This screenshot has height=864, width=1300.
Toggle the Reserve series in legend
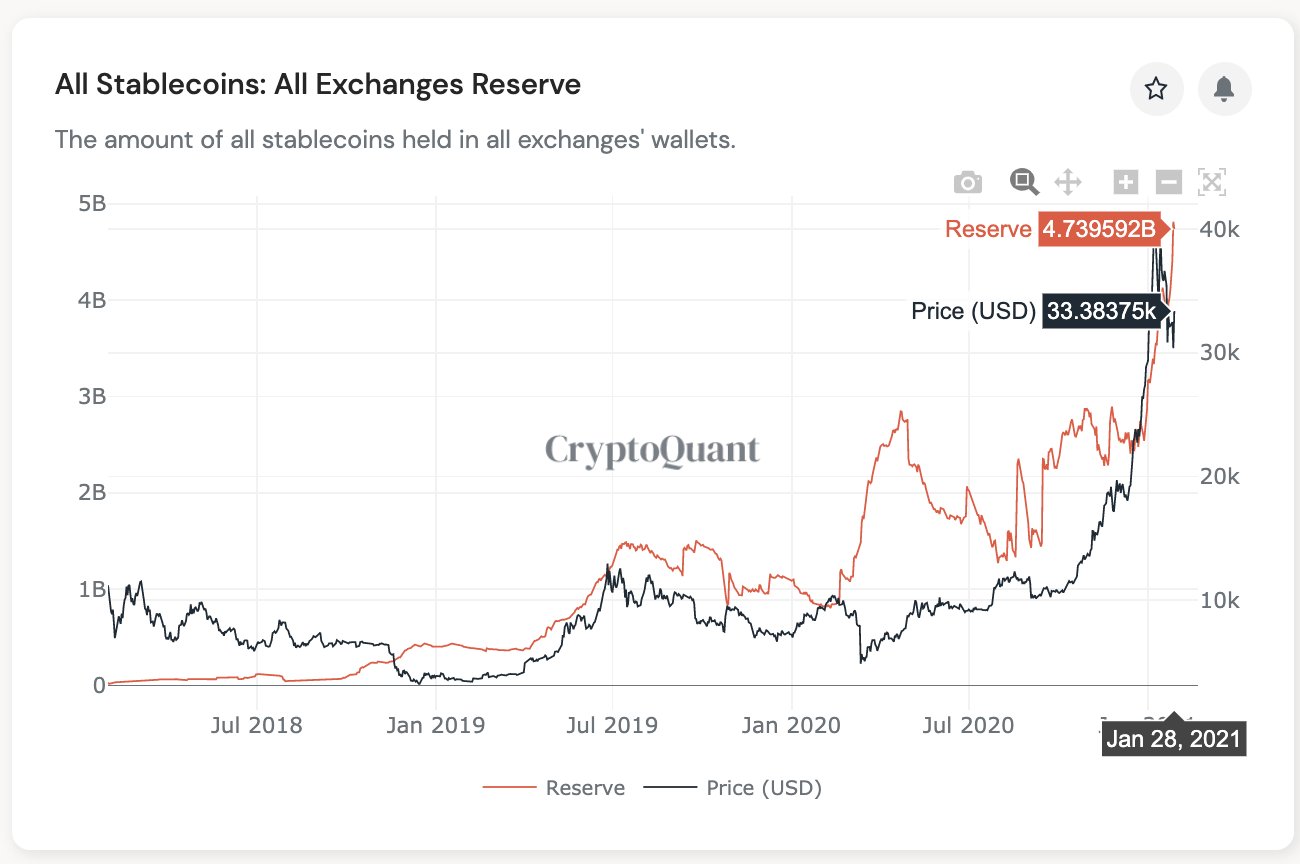pos(554,788)
